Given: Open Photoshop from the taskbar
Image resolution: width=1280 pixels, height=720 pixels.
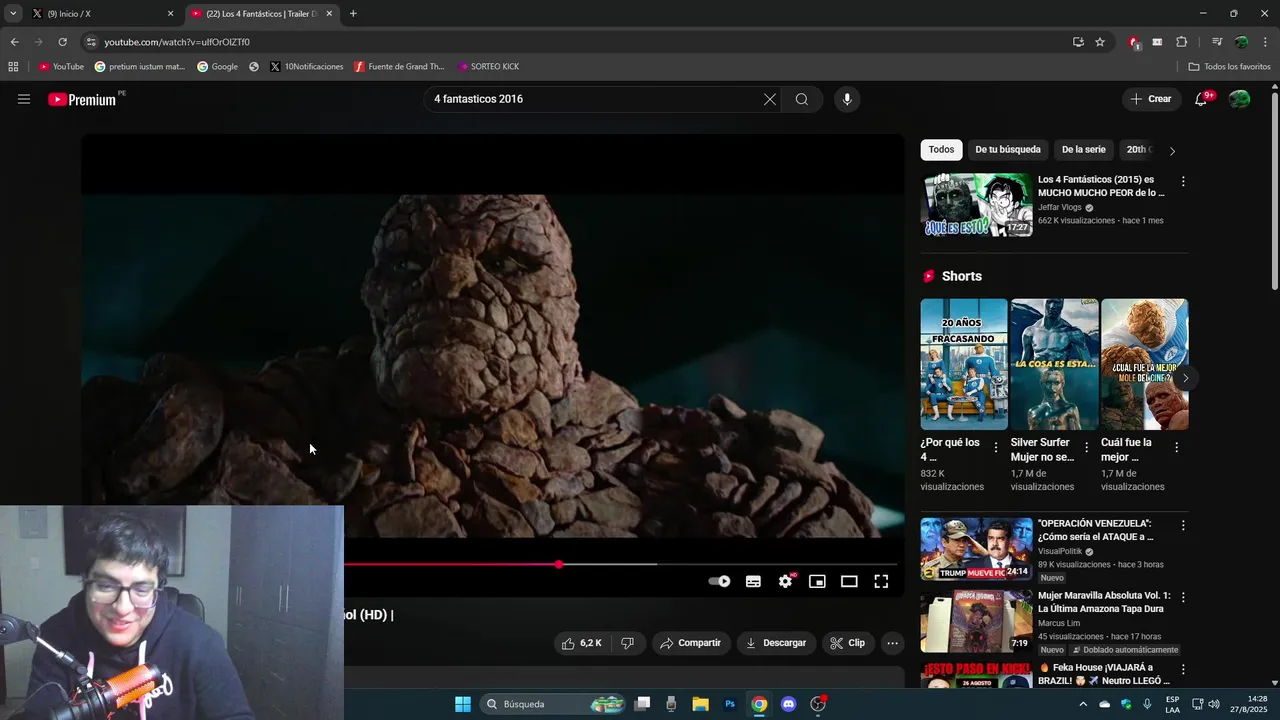Looking at the screenshot, I should point(730,704).
